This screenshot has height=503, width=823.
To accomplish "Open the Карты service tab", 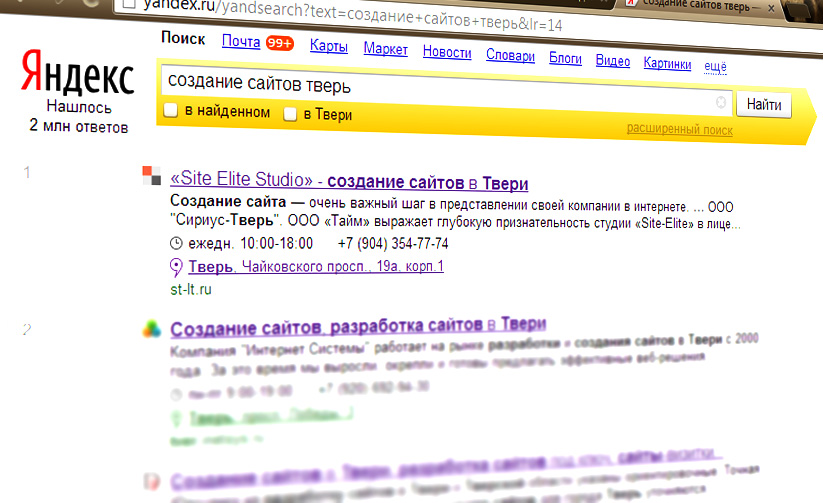I will point(328,45).
